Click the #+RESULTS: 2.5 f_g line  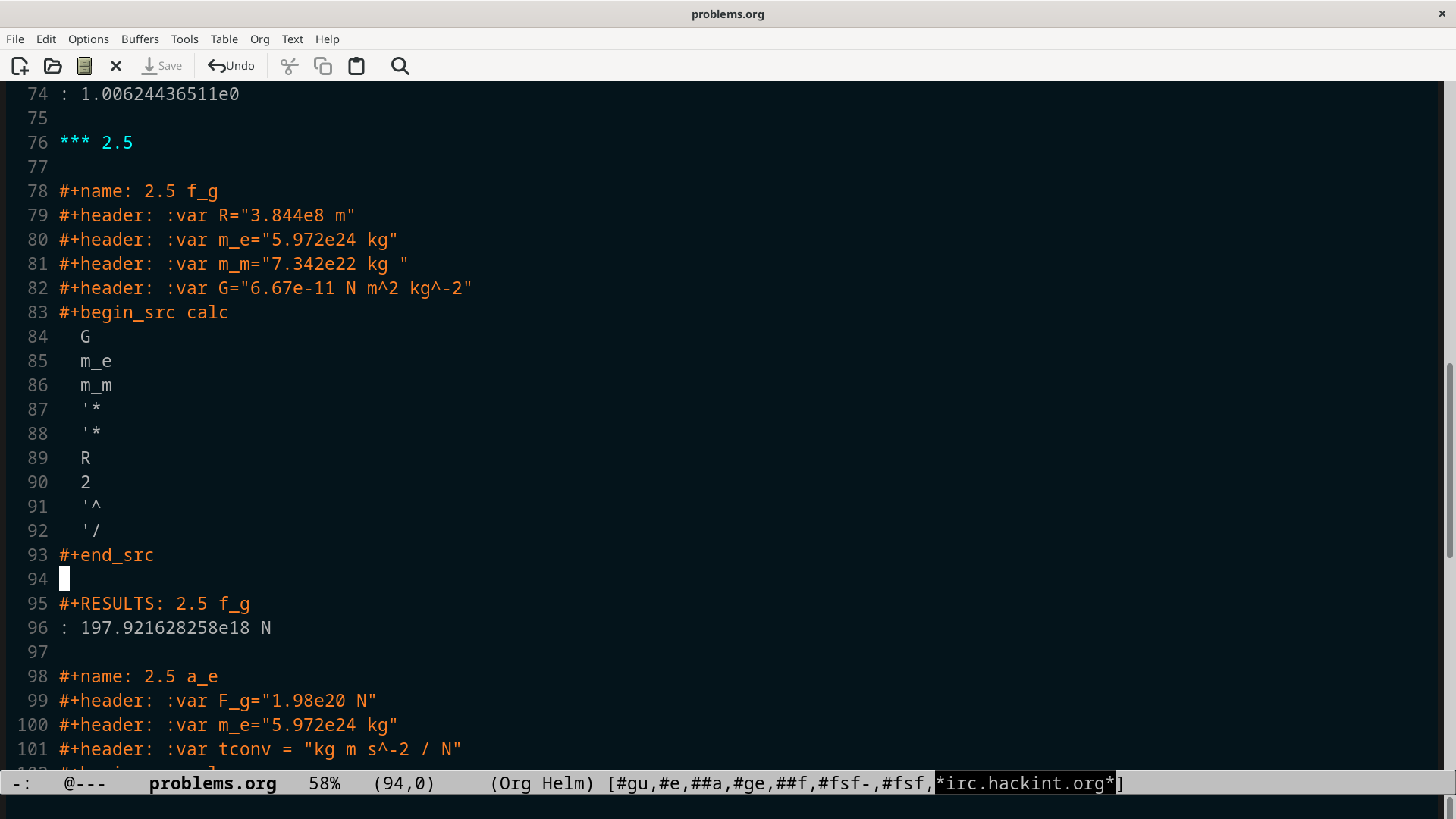point(154,604)
